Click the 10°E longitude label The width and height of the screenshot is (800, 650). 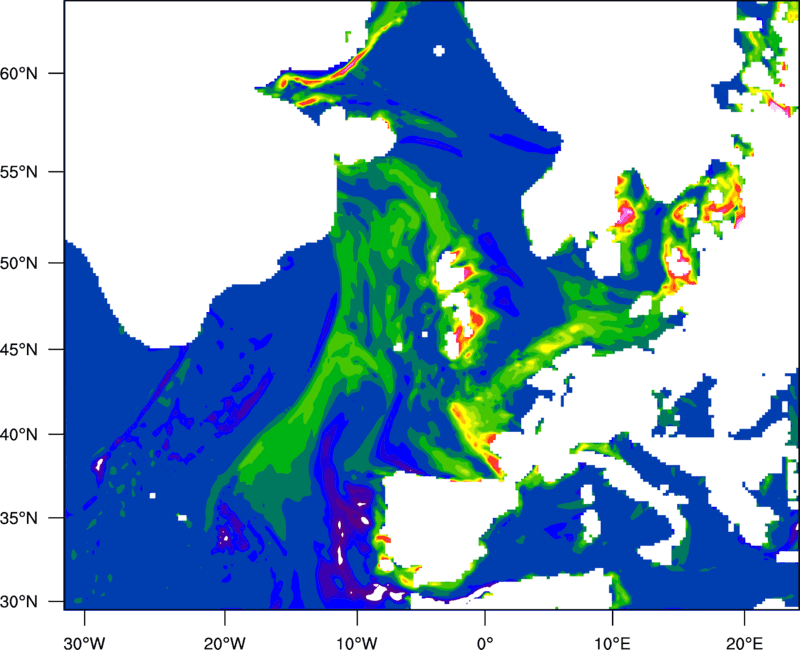coord(612,643)
